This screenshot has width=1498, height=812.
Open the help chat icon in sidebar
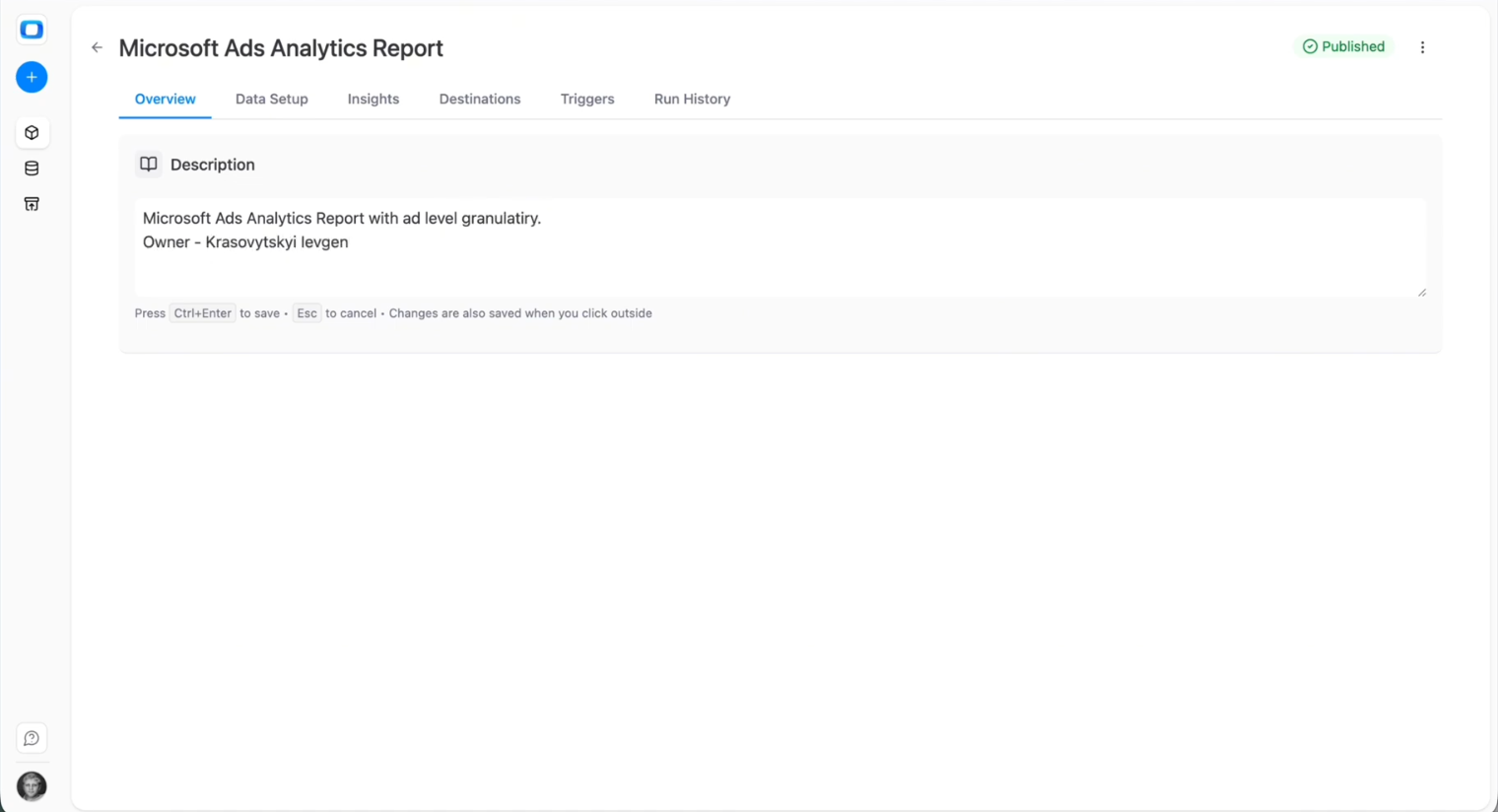pos(32,738)
